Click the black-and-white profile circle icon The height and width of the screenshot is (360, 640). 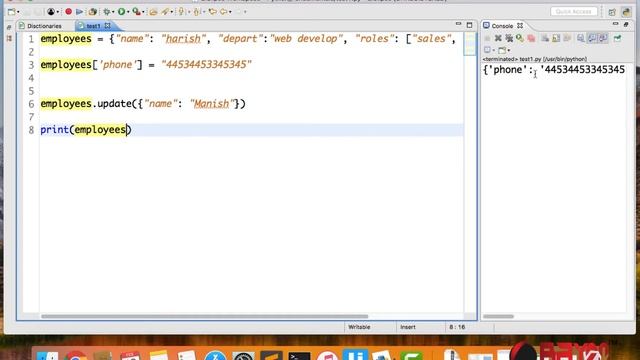(51, 12)
